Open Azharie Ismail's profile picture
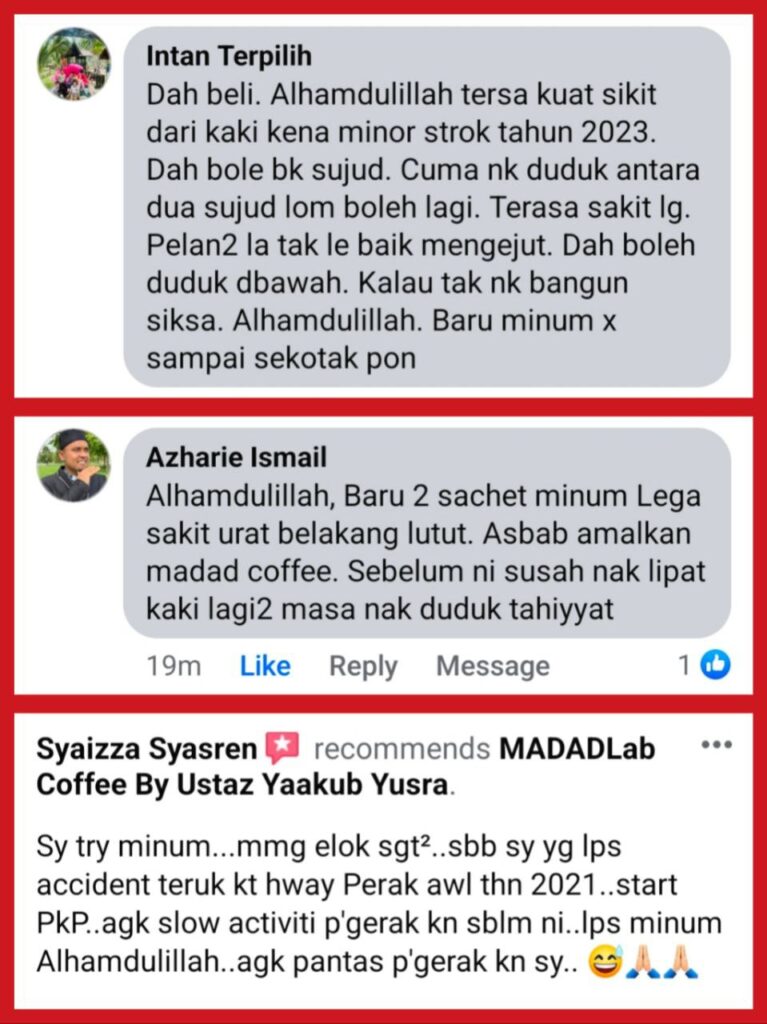Viewport: 767px width, 1024px height. pyautogui.click(x=74, y=465)
